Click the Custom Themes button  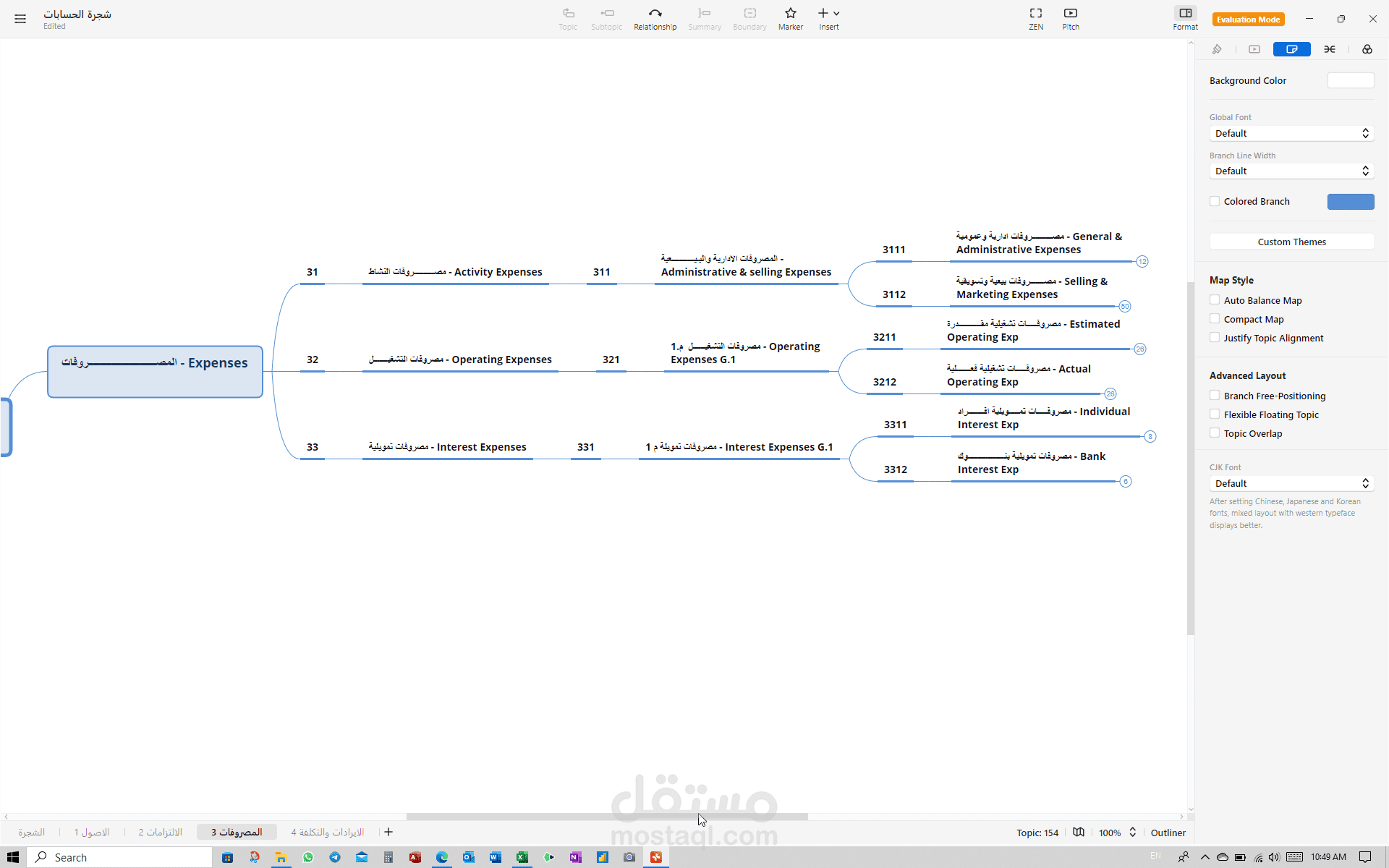point(1291,242)
